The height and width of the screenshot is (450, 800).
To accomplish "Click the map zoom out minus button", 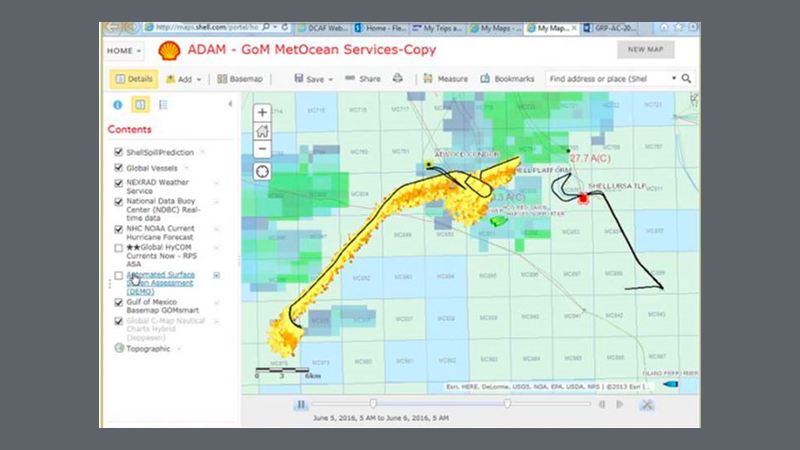I will click(x=262, y=149).
